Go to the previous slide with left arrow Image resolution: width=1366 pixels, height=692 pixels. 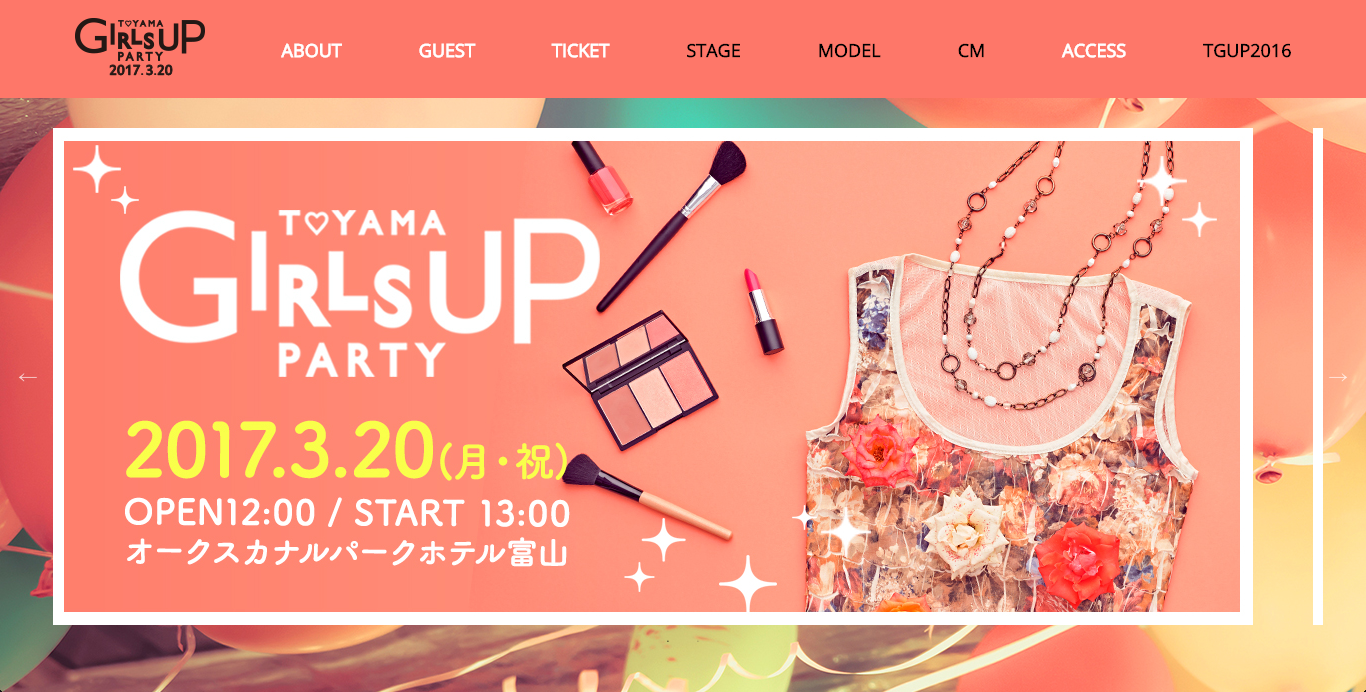pyautogui.click(x=27, y=377)
